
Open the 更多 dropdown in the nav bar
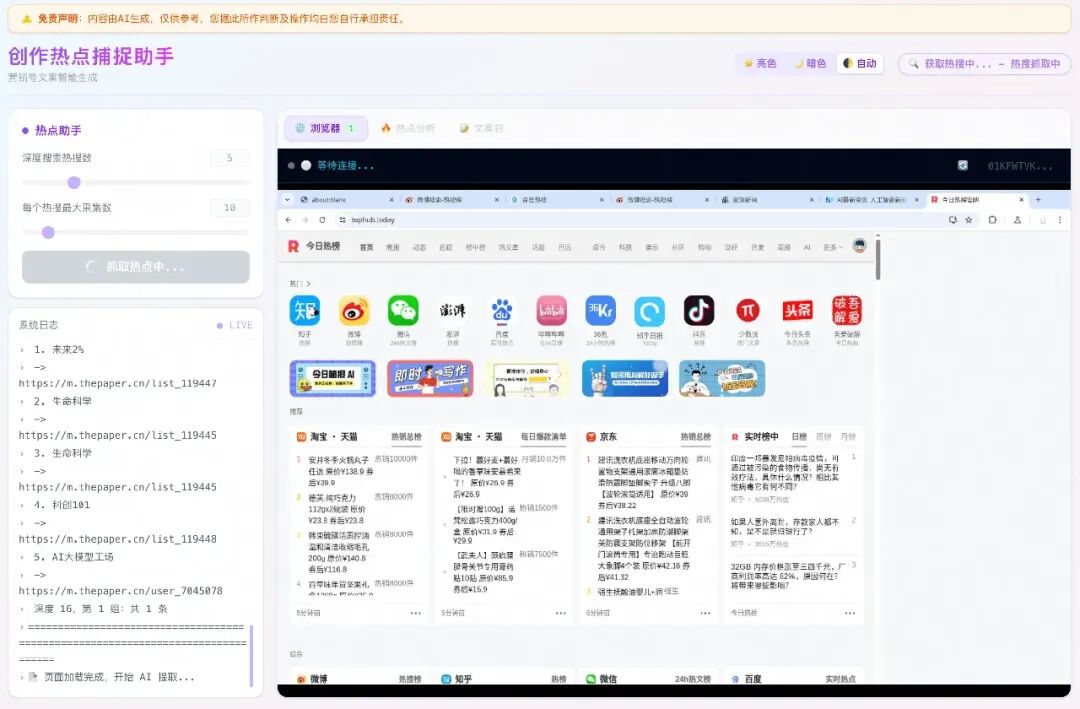(830, 247)
